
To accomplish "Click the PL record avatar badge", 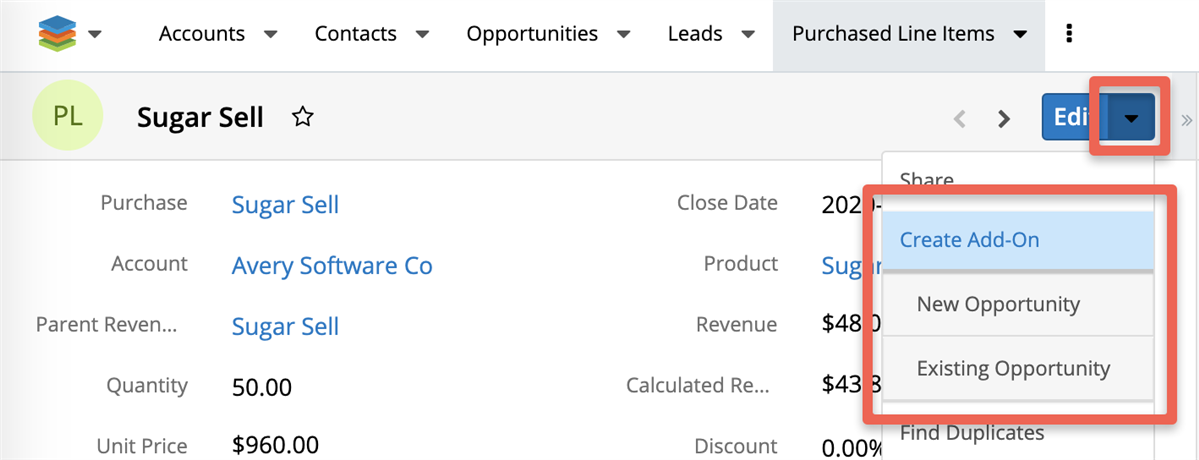I will pyautogui.click(x=67, y=116).
